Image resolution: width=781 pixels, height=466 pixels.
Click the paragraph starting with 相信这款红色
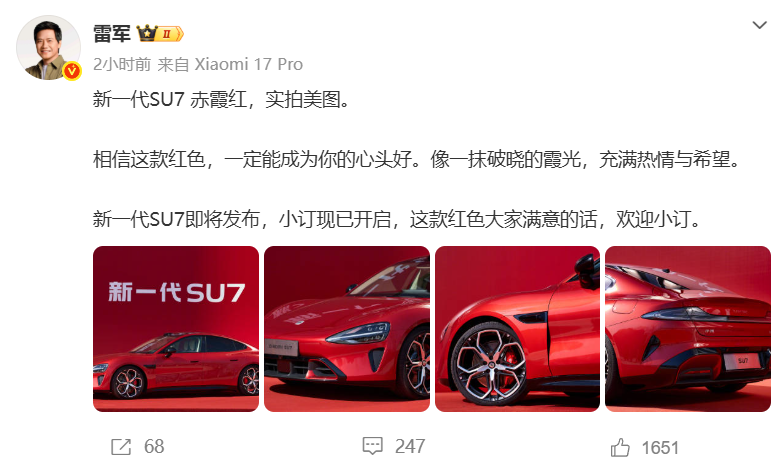417,159
